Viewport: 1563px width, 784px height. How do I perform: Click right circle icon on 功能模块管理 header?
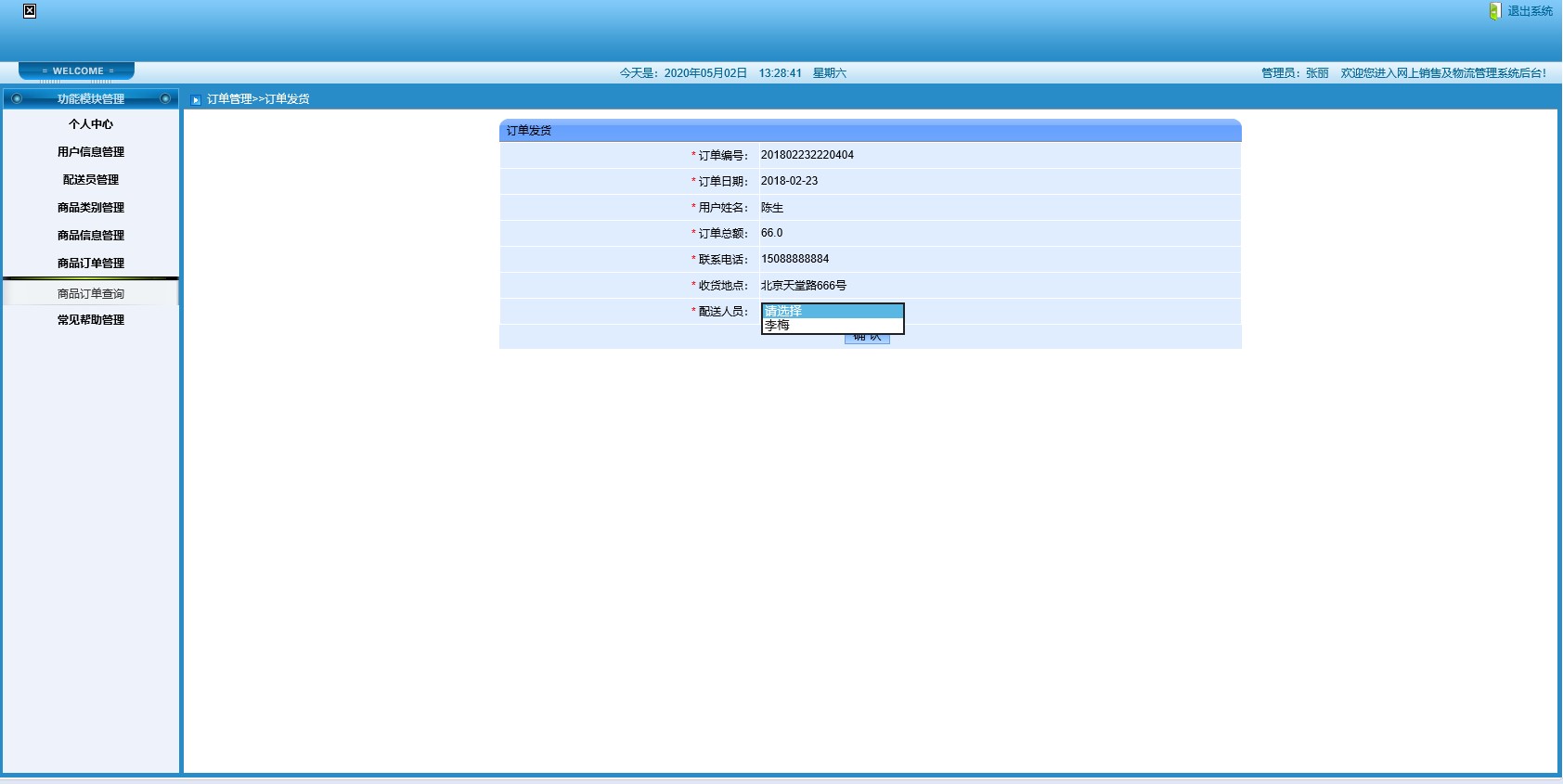165,98
